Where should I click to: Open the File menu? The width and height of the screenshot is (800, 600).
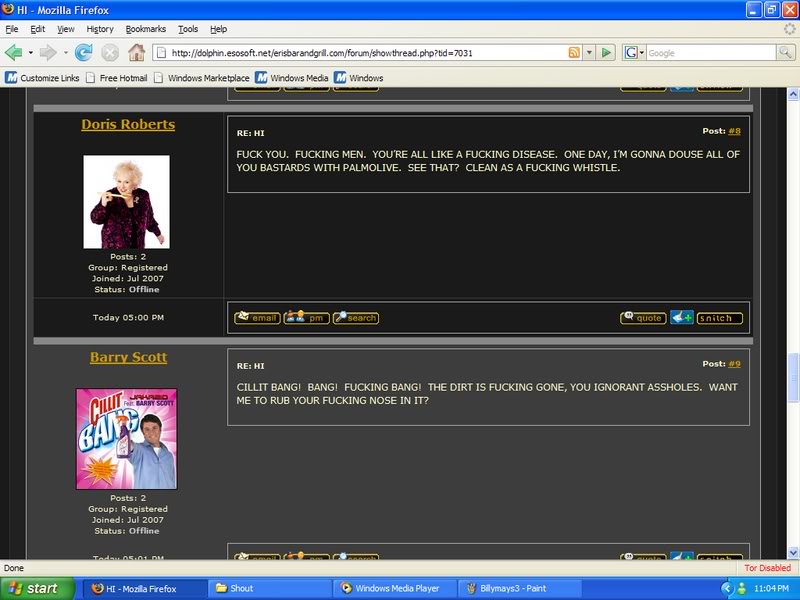(x=12, y=29)
